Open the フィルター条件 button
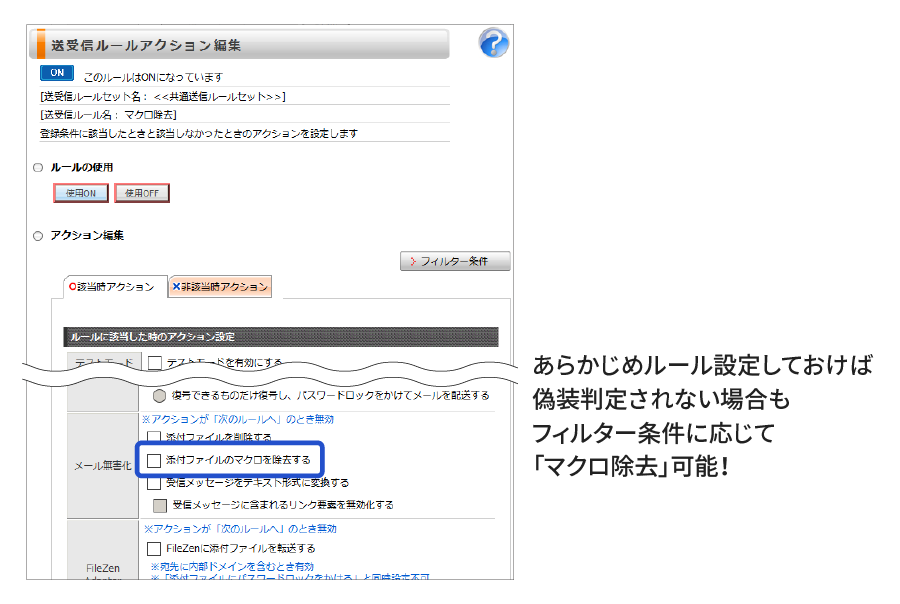This screenshot has width=900, height=604. point(455,261)
